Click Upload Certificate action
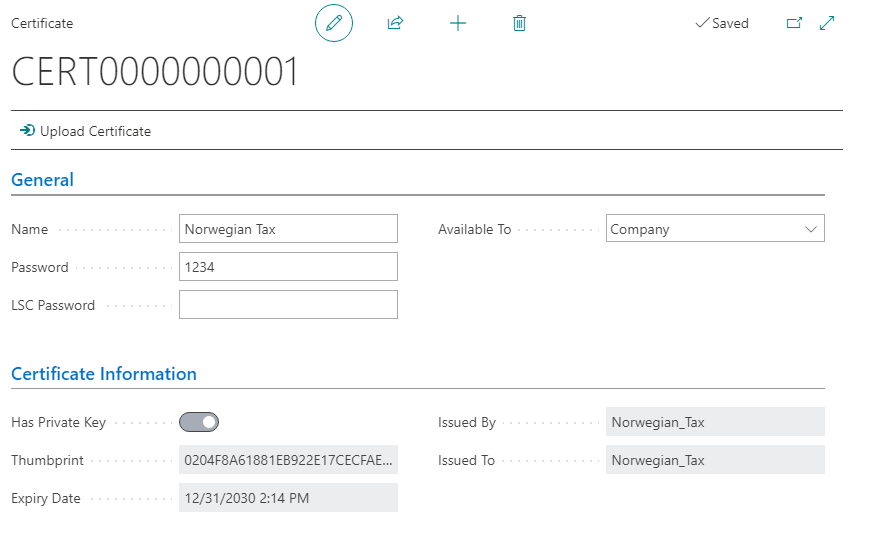The height and width of the screenshot is (546, 886). click(95, 131)
